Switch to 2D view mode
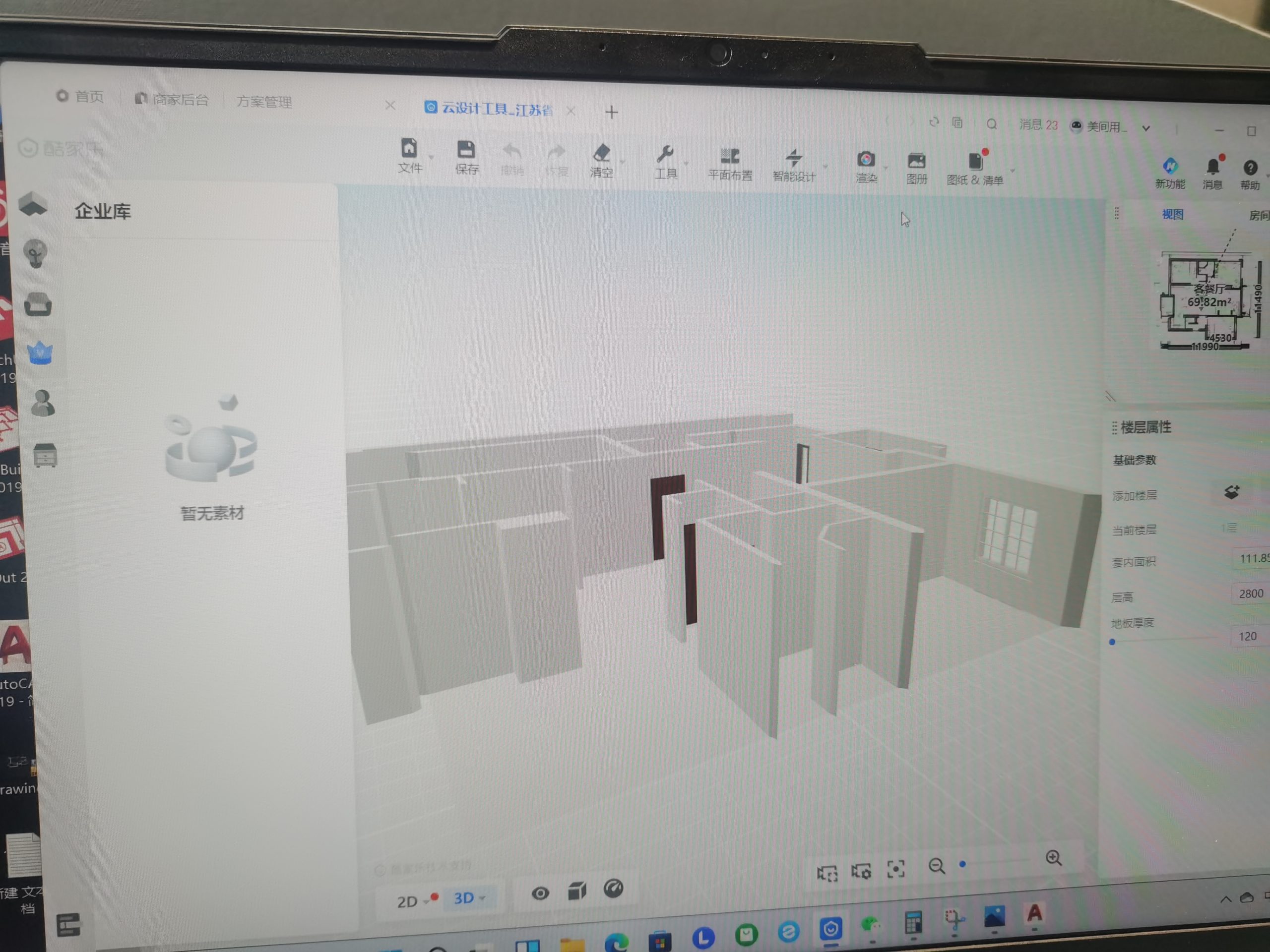Viewport: 1270px width, 952px height. [407, 901]
